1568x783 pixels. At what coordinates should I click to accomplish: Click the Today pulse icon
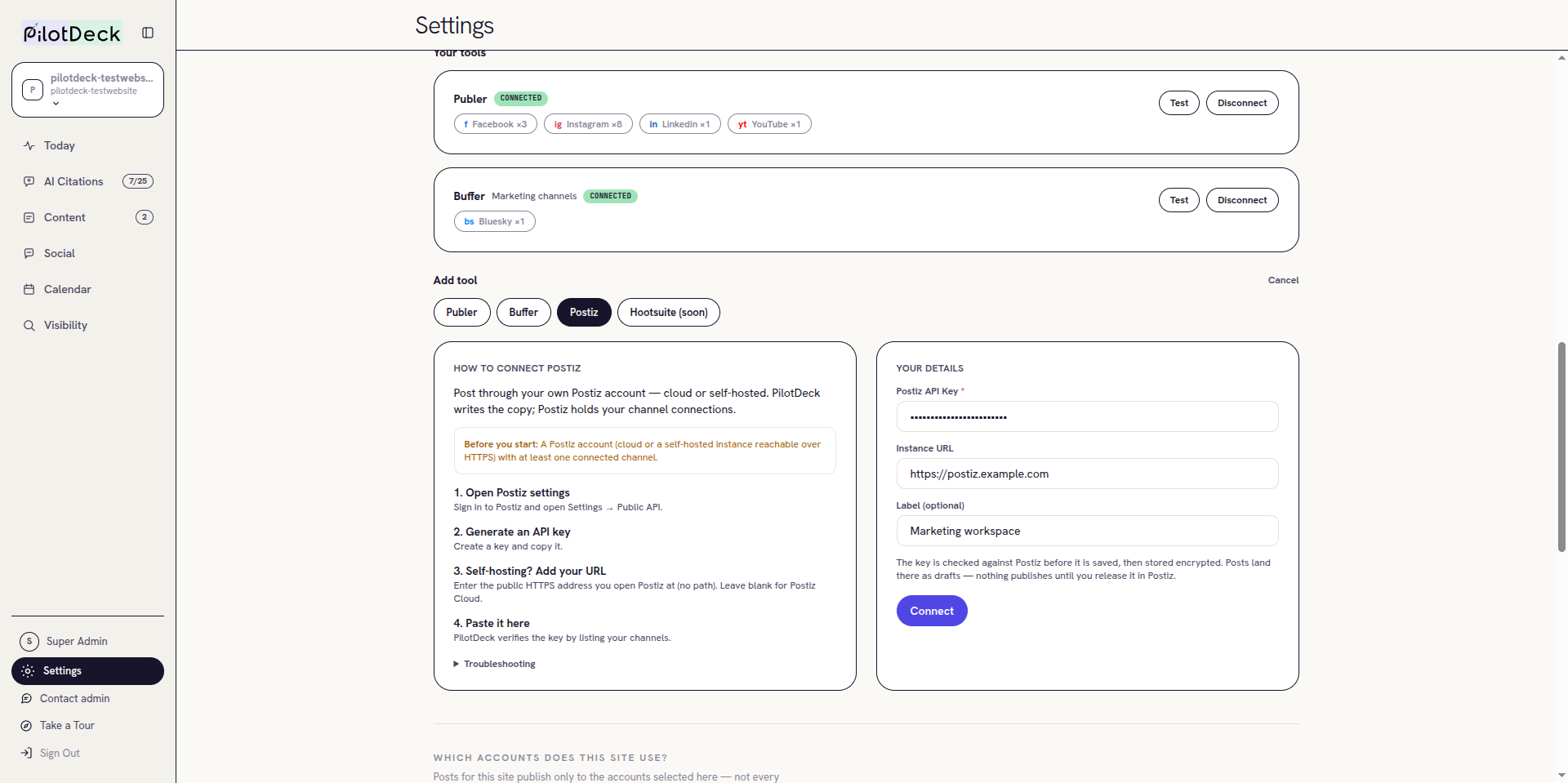pos(29,145)
